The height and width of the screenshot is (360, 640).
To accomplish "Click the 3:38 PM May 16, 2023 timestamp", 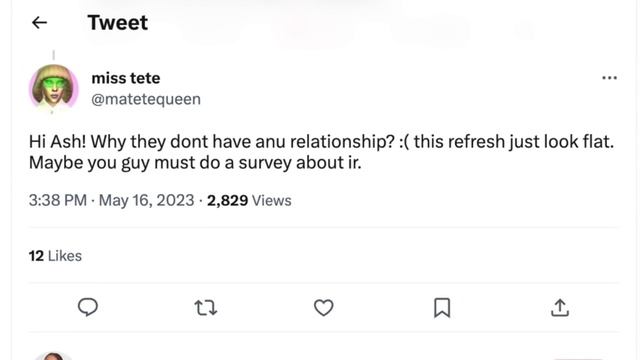I will [x=111, y=200].
